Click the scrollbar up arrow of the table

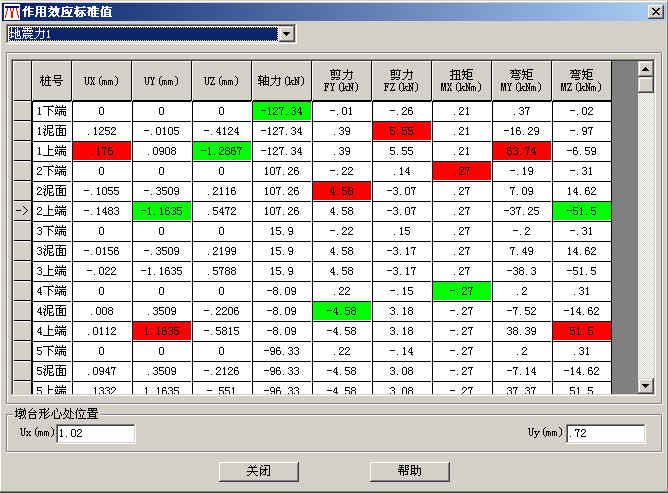[x=645, y=69]
